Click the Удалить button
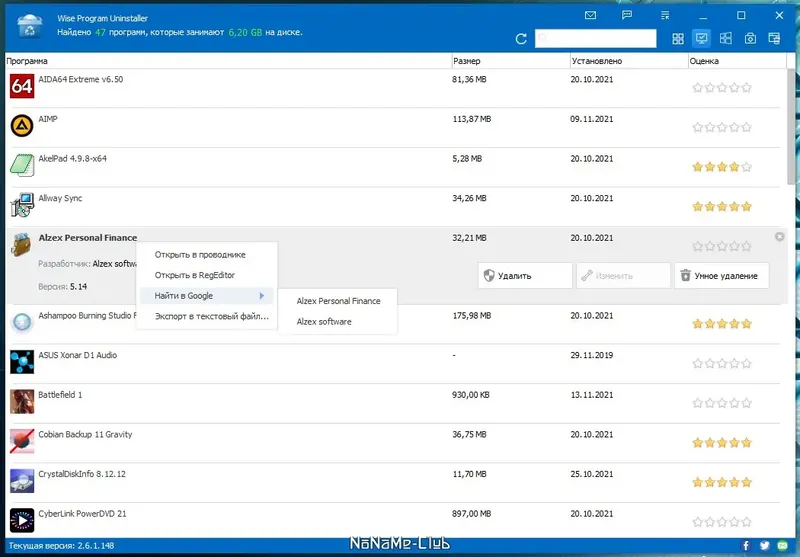 pos(525,276)
